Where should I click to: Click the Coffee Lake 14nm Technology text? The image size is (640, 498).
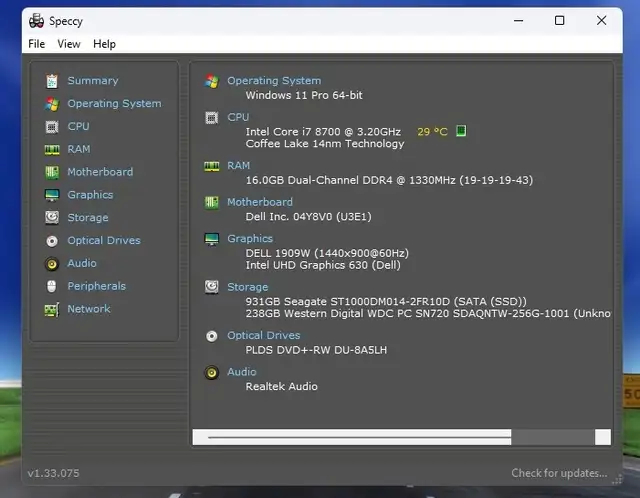[x=325, y=144]
